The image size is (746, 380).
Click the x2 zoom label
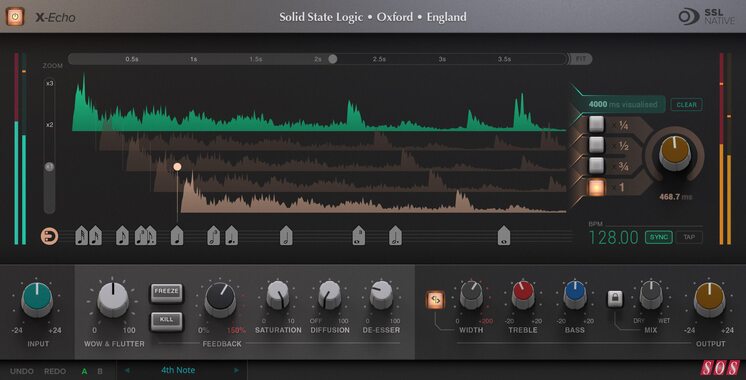[x=49, y=125]
